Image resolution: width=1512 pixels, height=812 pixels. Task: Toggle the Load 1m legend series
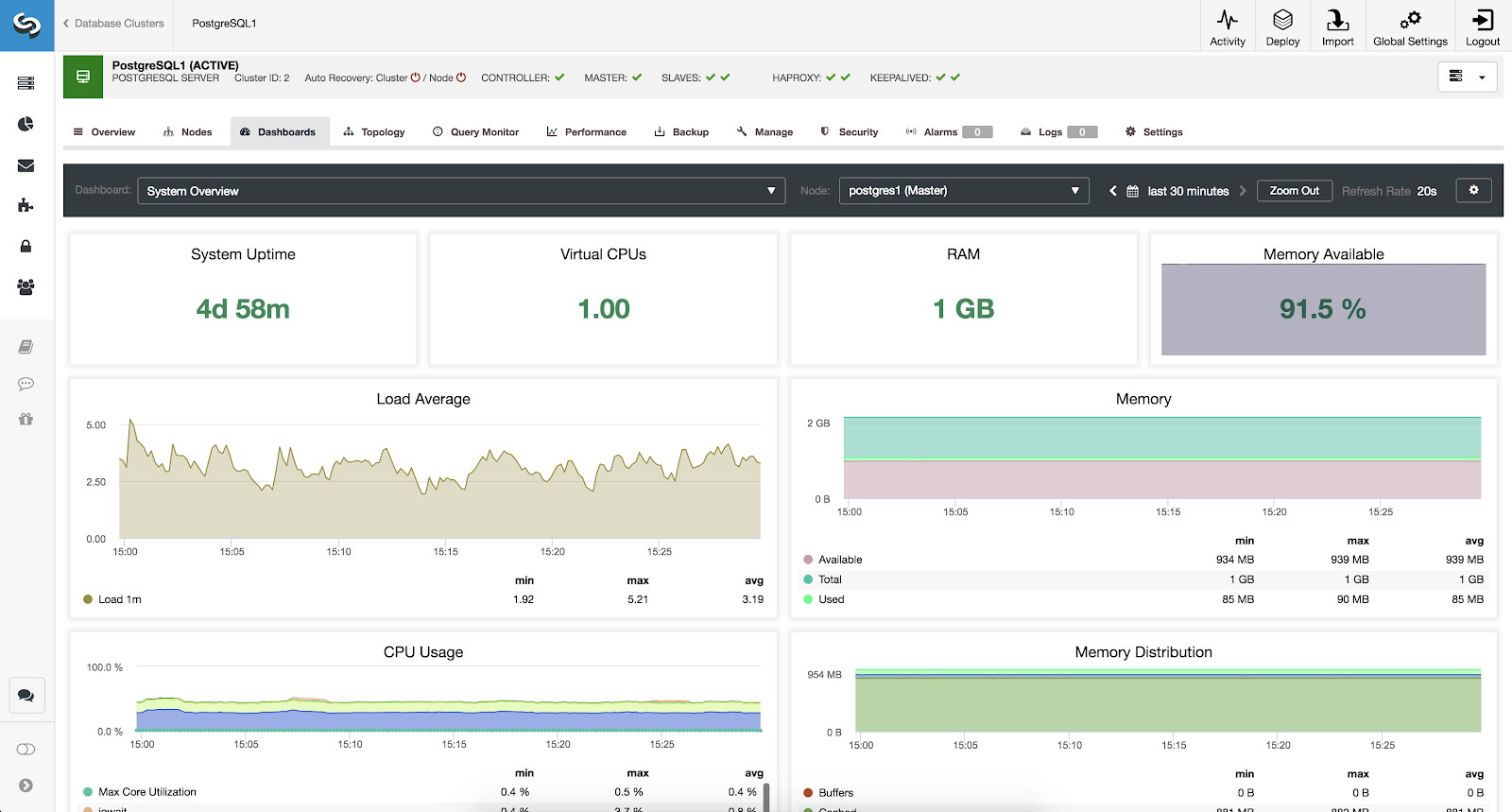tap(112, 599)
